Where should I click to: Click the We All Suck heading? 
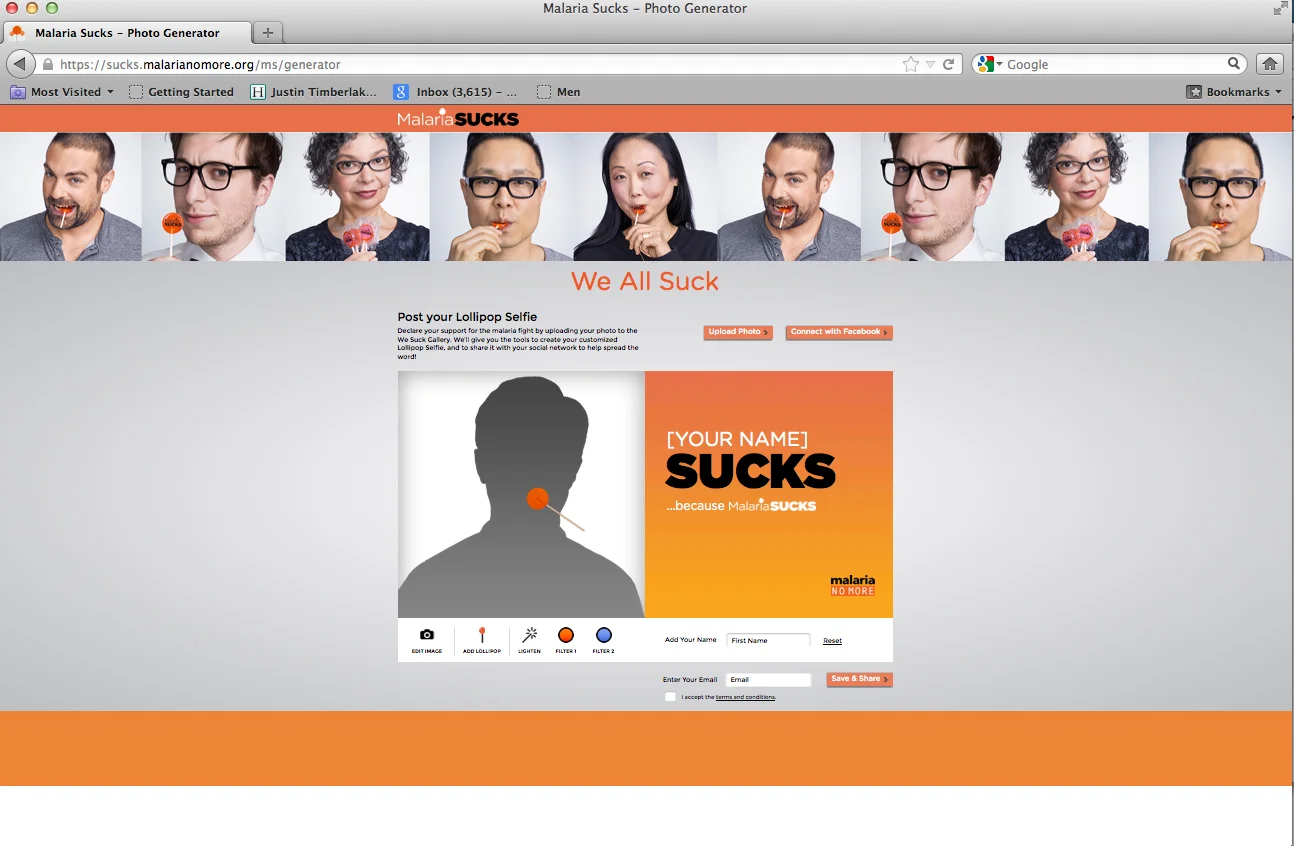645,281
